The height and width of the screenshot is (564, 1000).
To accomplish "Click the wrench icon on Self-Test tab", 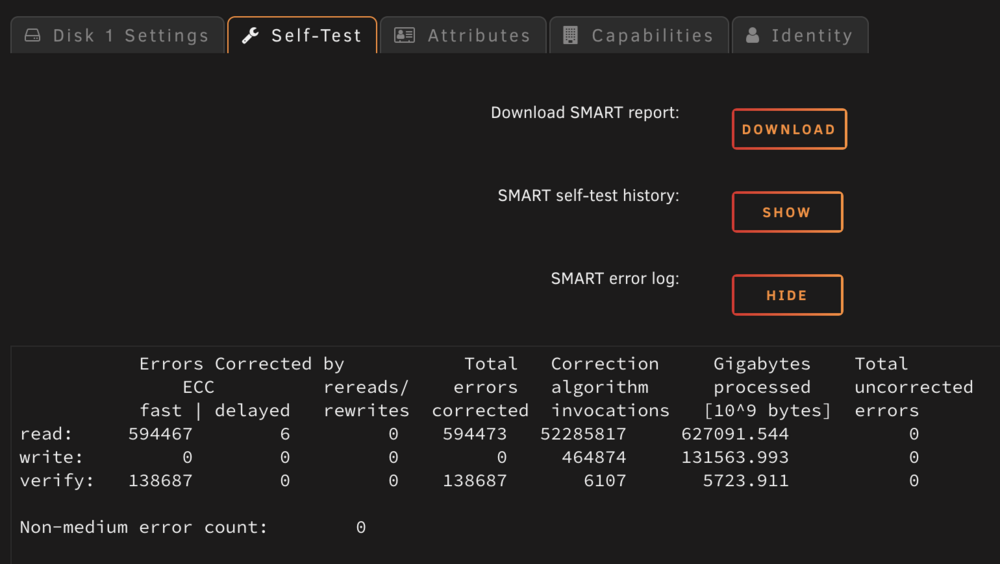I will pyautogui.click(x=250, y=35).
